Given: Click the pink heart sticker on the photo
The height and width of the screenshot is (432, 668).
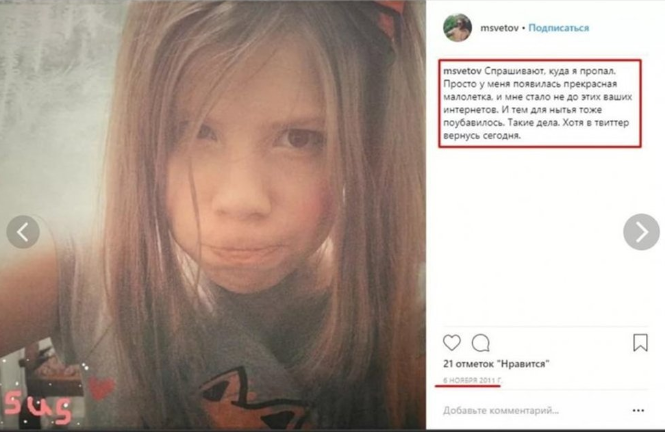Looking at the screenshot, I should click(101, 387).
